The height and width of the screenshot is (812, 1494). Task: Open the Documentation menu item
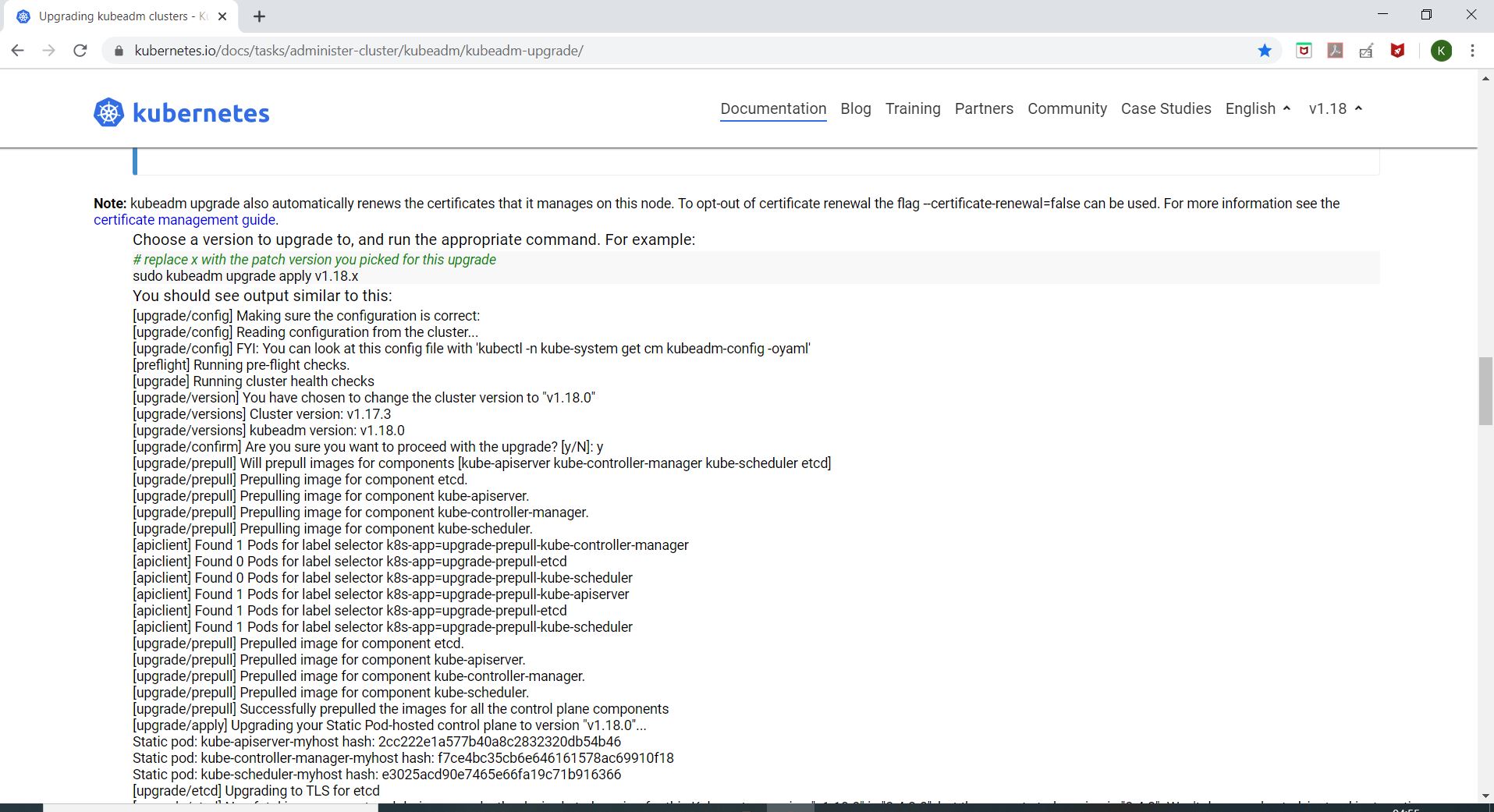pos(773,108)
